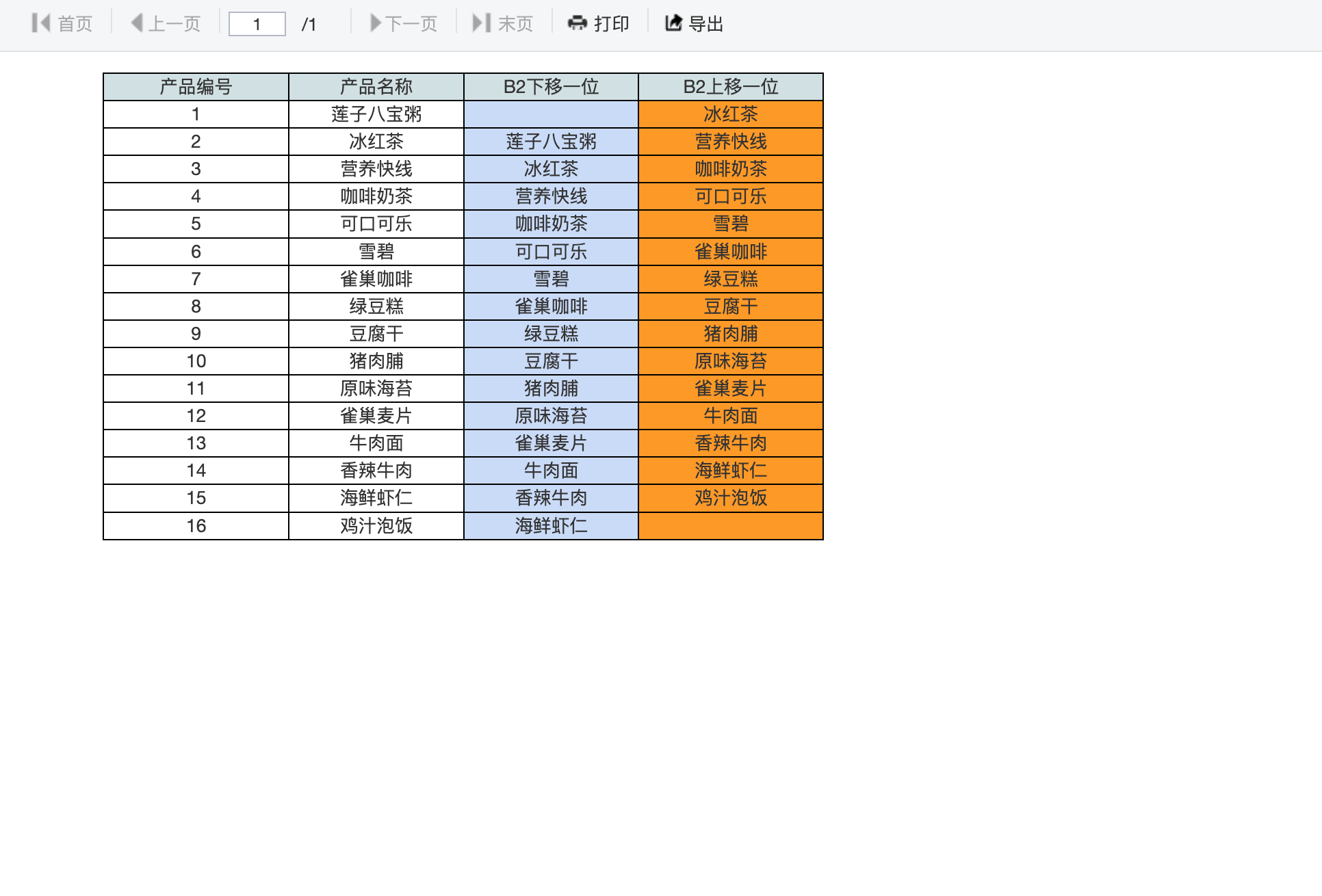Click 绿豆糕 in product name column
The width and height of the screenshot is (1322, 896).
(x=376, y=306)
